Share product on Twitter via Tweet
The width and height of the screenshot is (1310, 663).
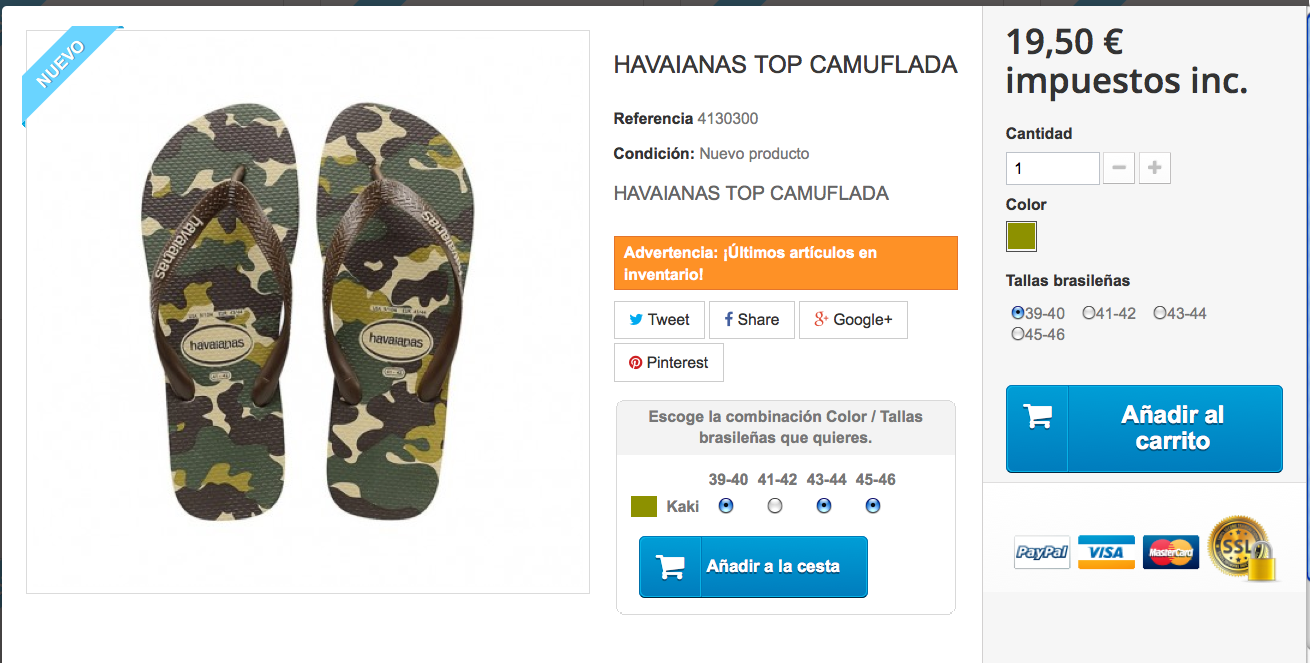[x=659, y=320]
